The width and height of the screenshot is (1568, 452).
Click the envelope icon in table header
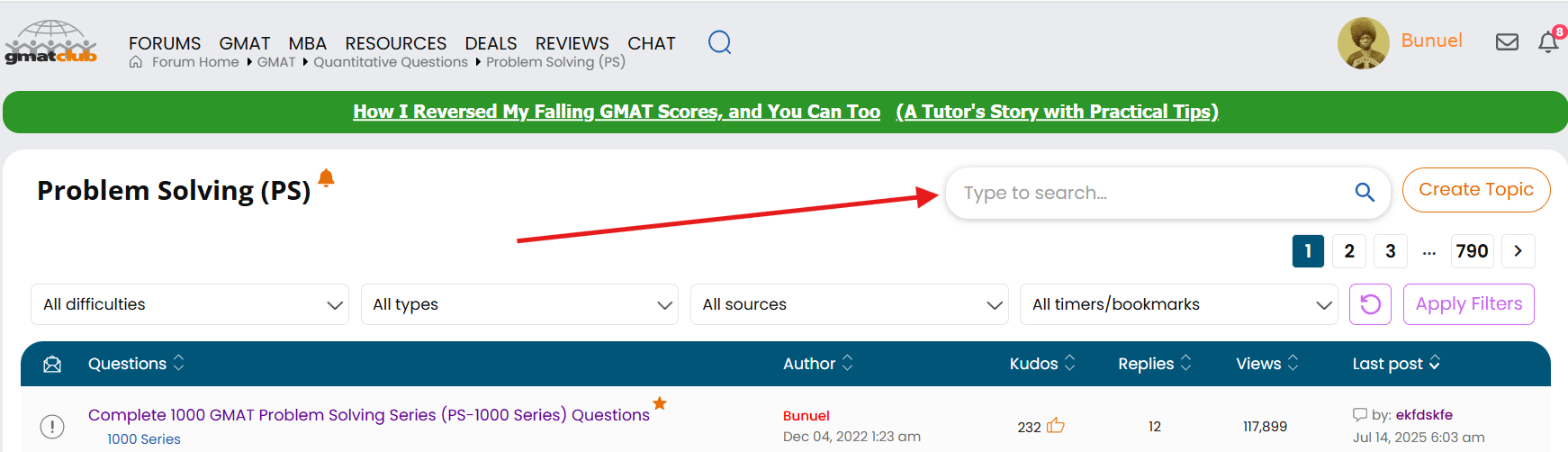click(52, 364)
